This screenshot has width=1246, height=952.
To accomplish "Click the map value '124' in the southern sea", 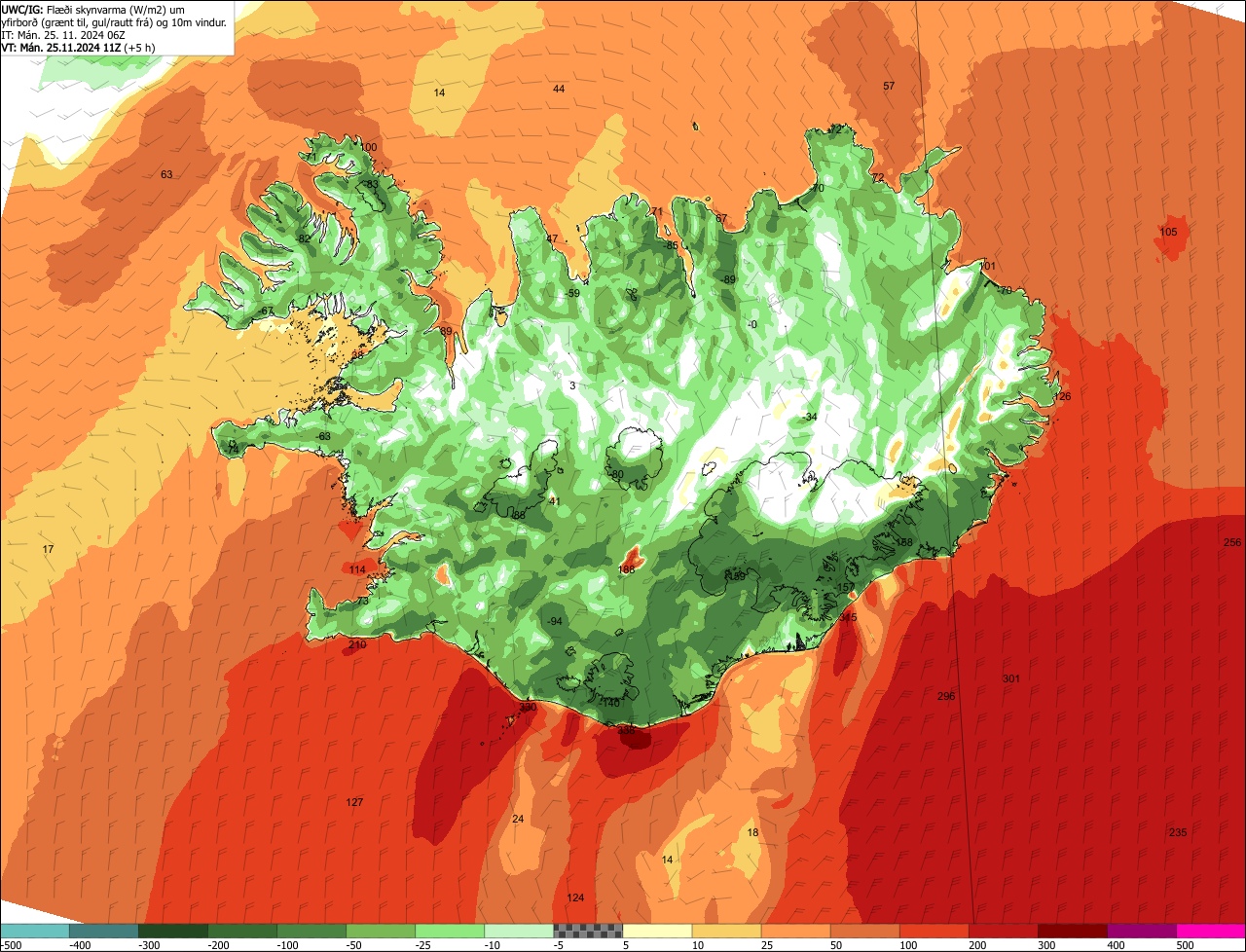I will click(x=575, y=897).
